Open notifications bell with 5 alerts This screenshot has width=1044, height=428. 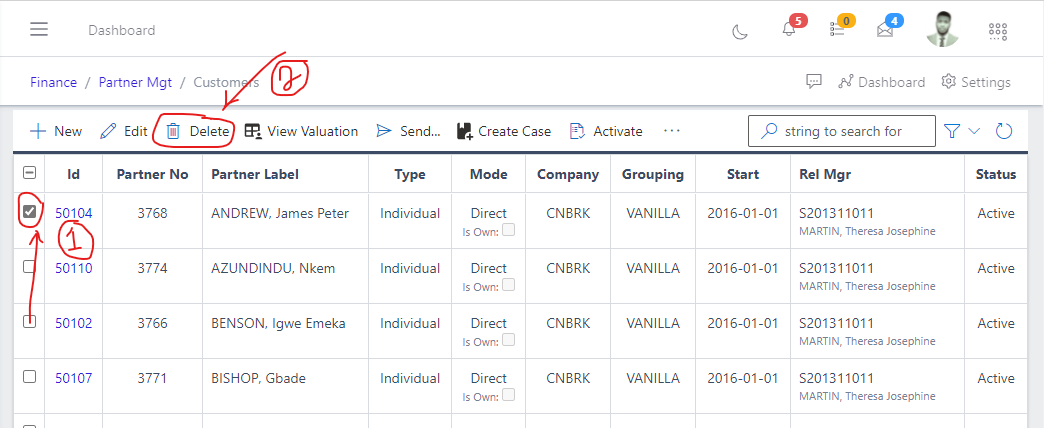(x=789, y=30)
